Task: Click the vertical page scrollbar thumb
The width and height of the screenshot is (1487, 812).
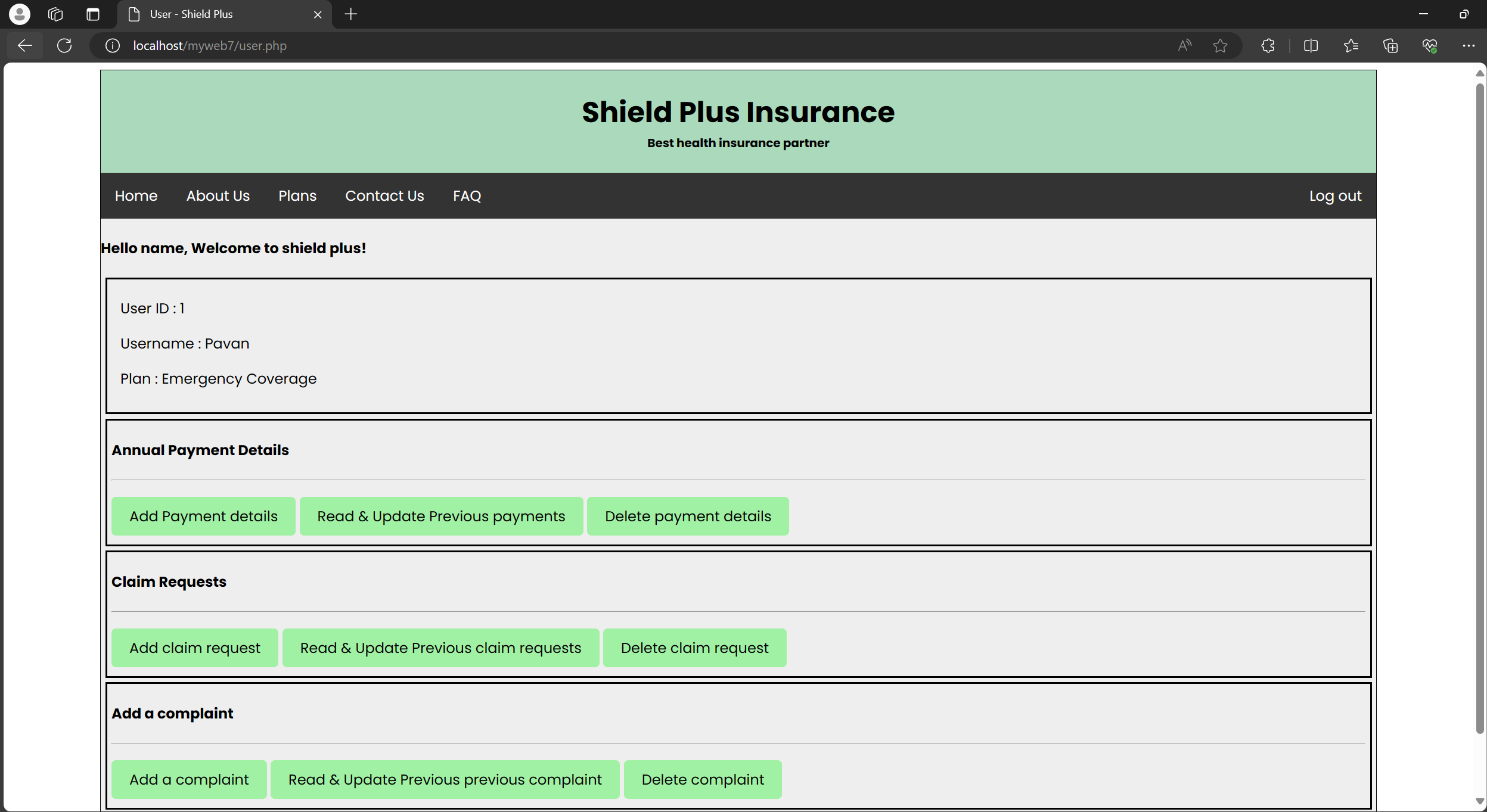Action: click(1480, 409)
